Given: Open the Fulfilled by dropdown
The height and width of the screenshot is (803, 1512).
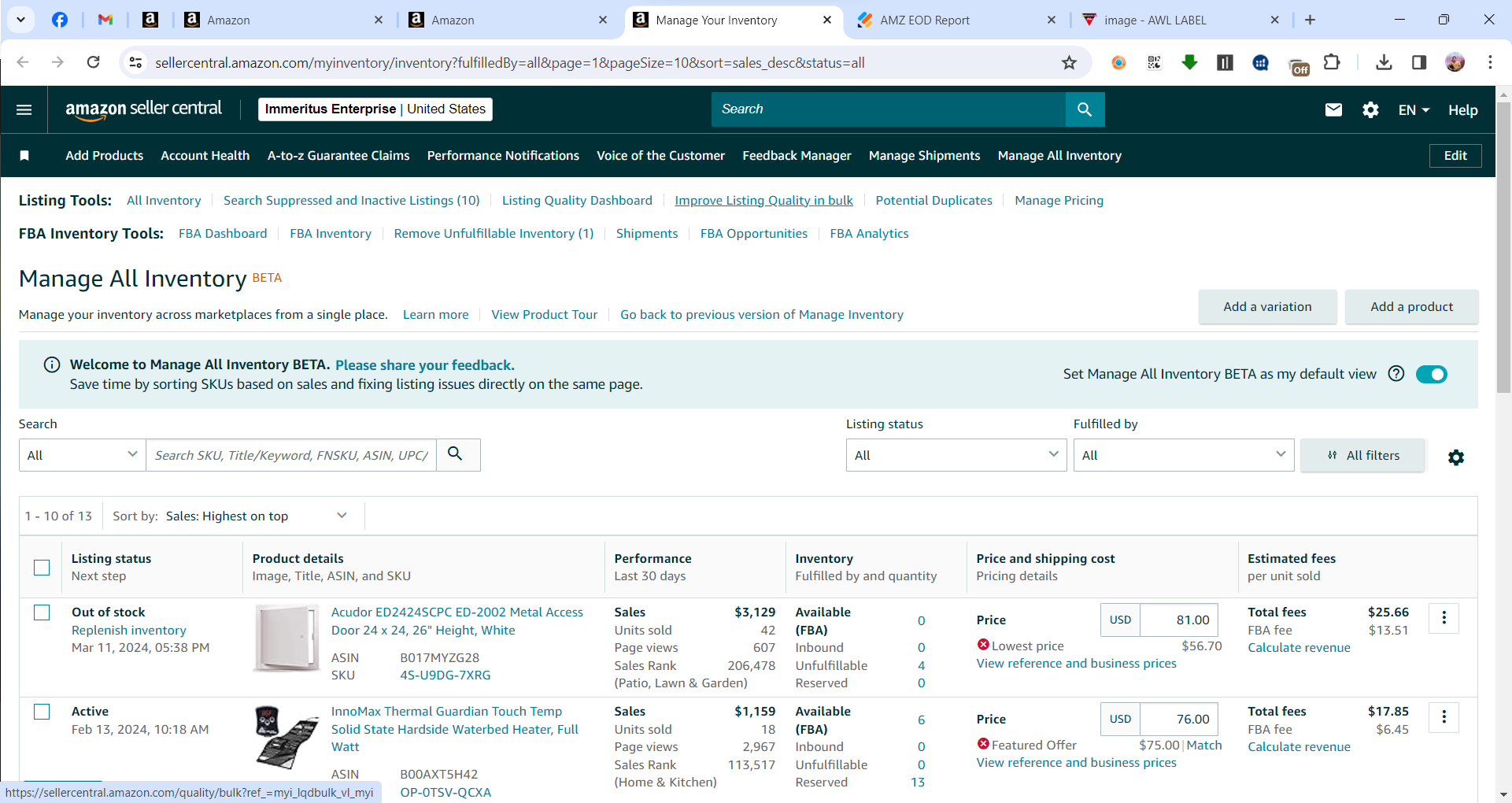Looking at the screenshot, I should click(x=1184, y=455).
